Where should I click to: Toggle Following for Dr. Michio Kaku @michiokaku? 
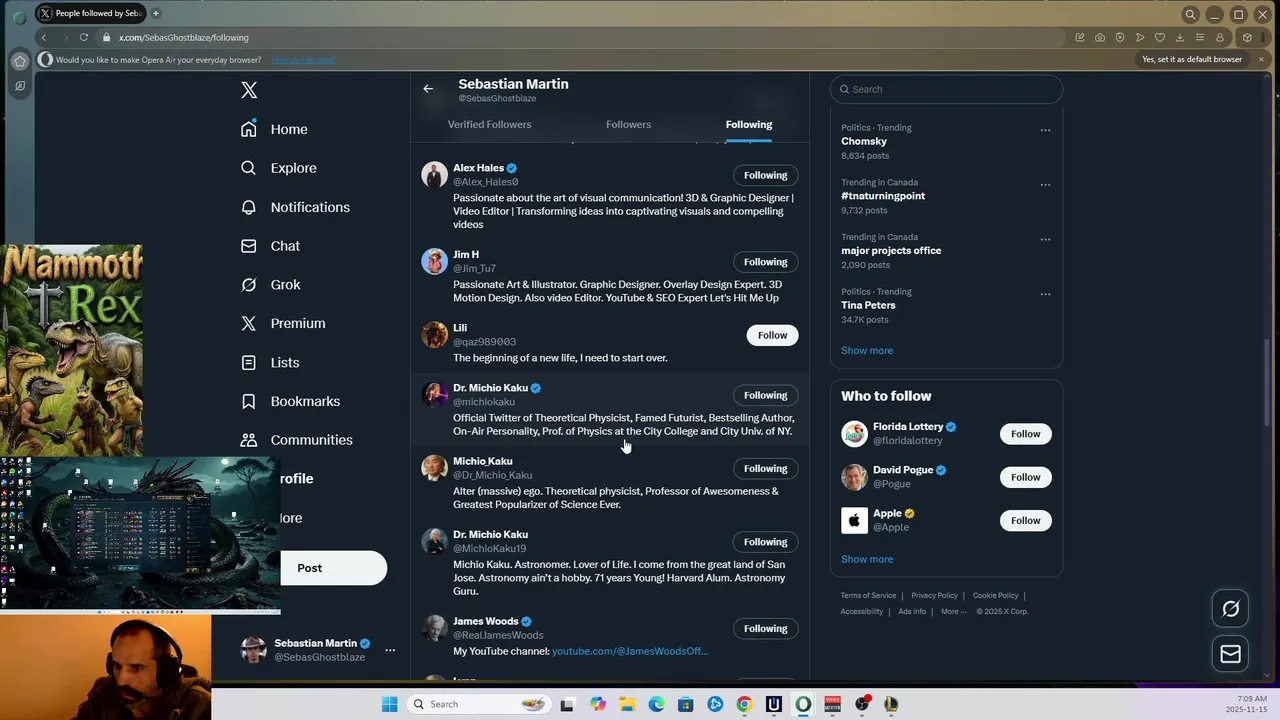pyautogui.click(x=765, y=395)
